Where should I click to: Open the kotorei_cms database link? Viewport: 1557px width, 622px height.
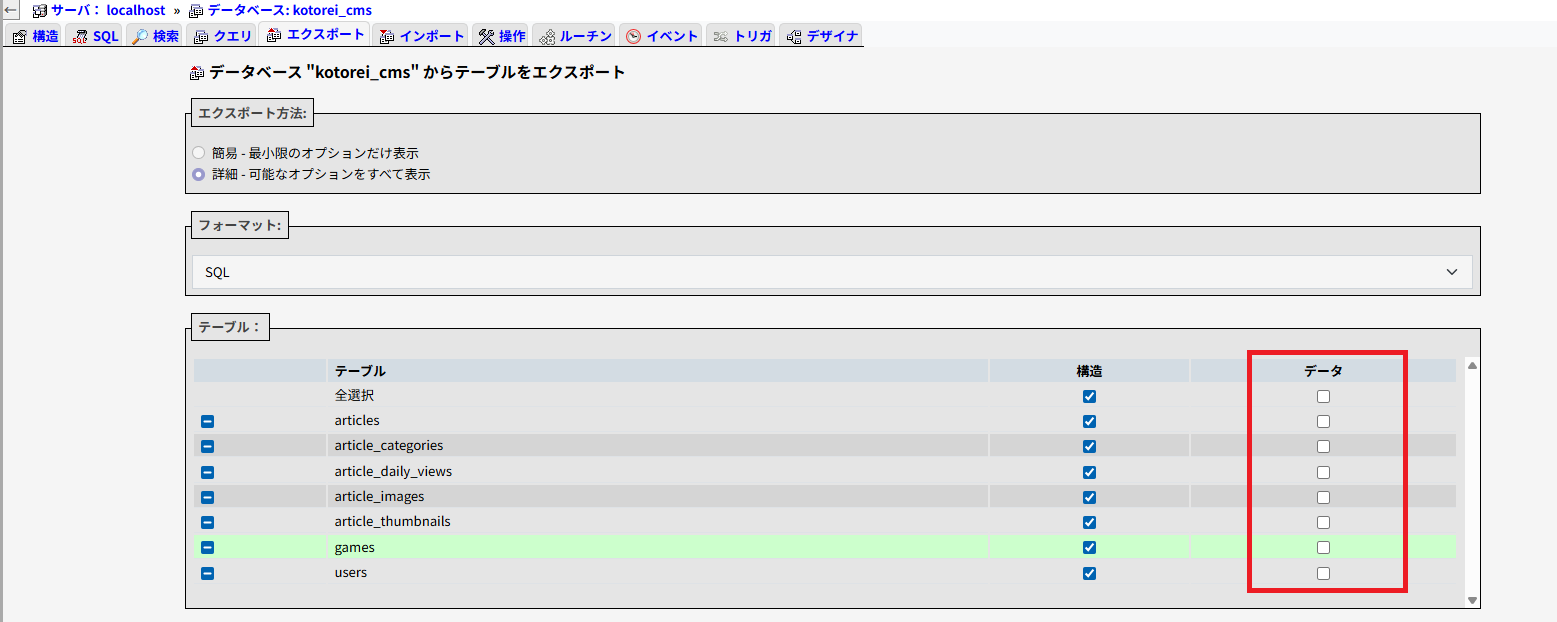click(290, 10)
